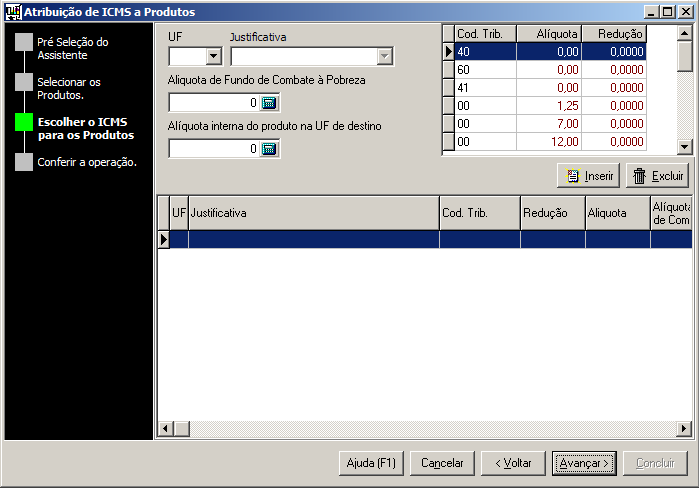Click the scroll down arrow of tax code grid
Viewport: 699px width, 488px height.
click(x=684, y=146)
